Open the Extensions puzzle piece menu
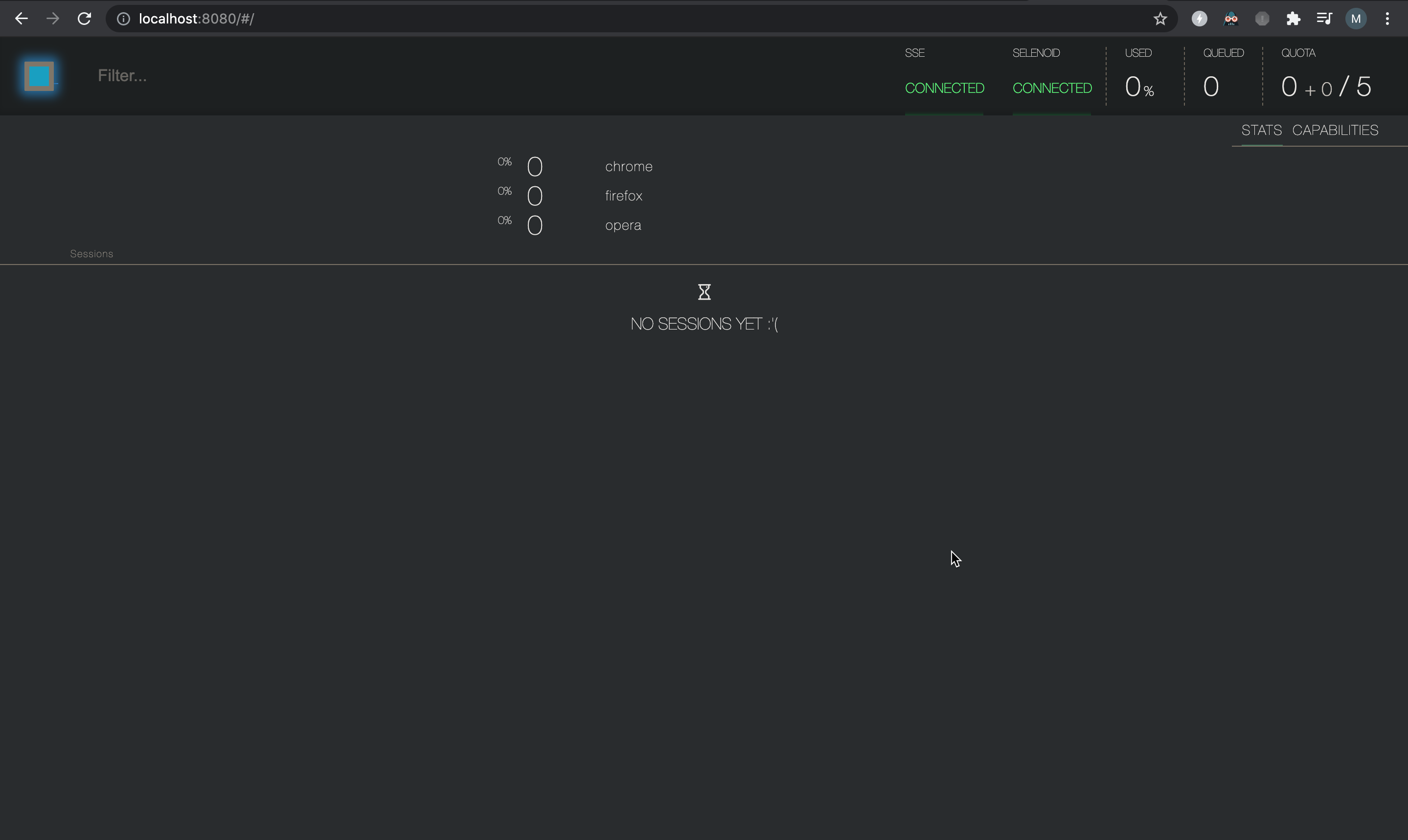The height and width of the screenshot is (840, 1408). click(1293, 19)
